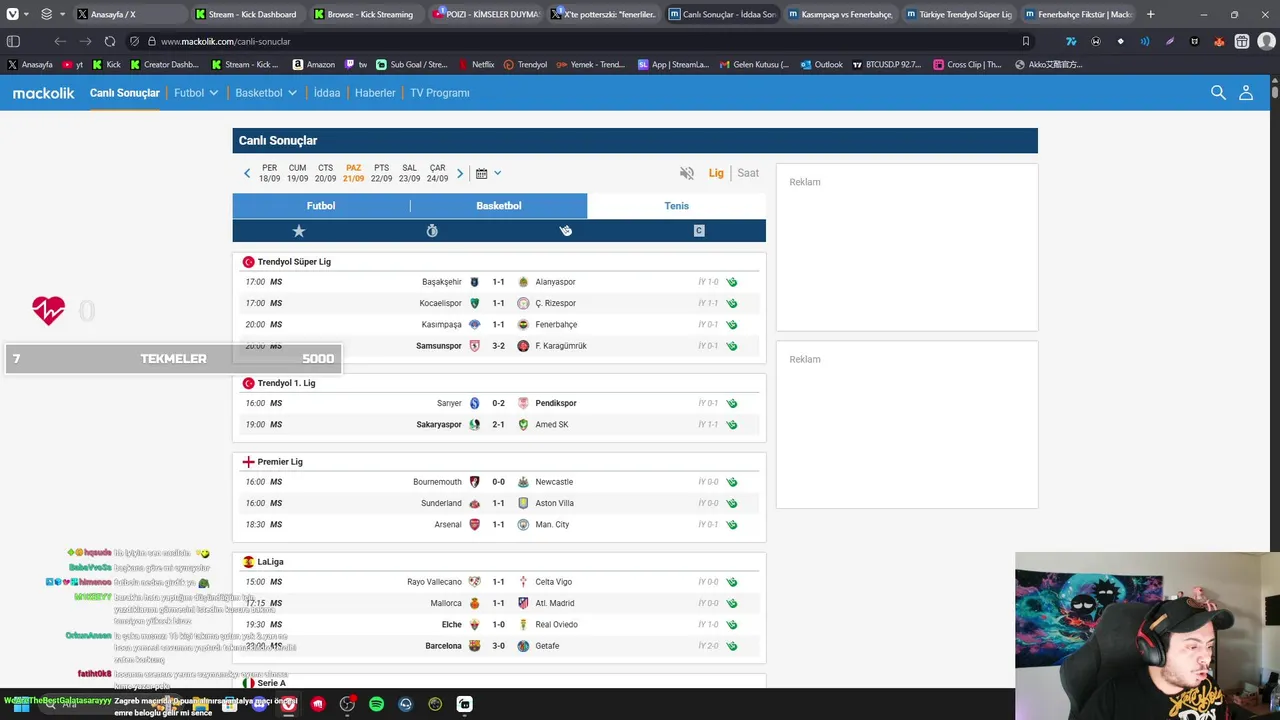Expand the calendar dropdown arrow
This screenshot has width=1280, height=720.
(497, 173)
